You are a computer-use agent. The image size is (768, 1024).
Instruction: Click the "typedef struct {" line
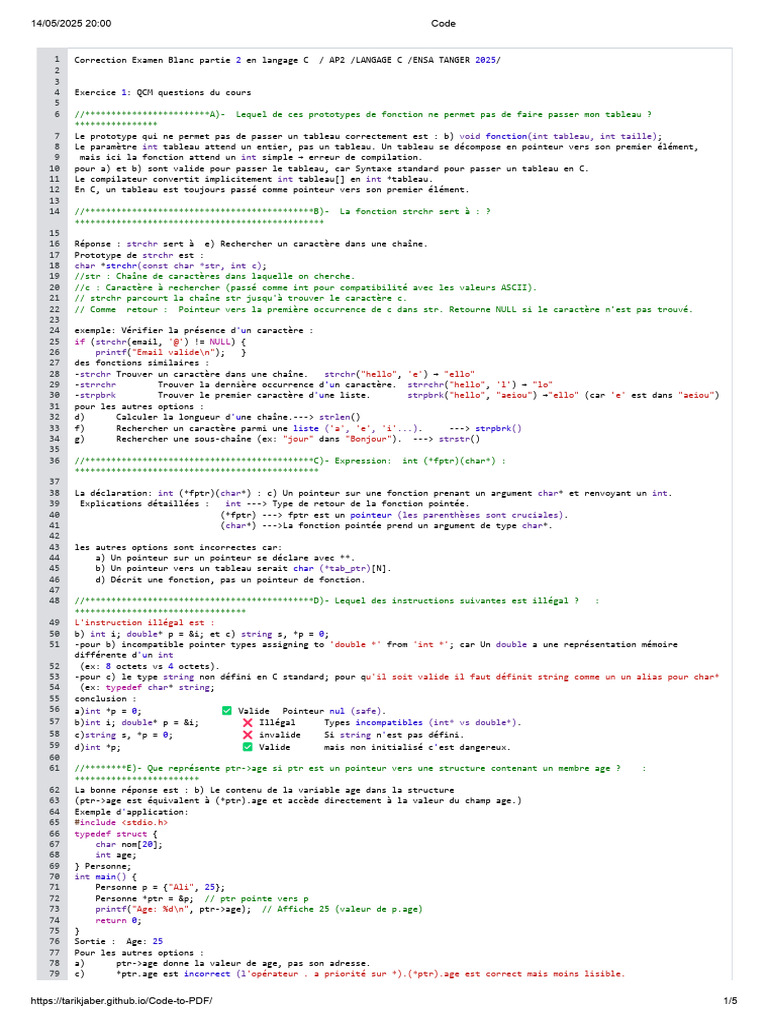[116, 834]
